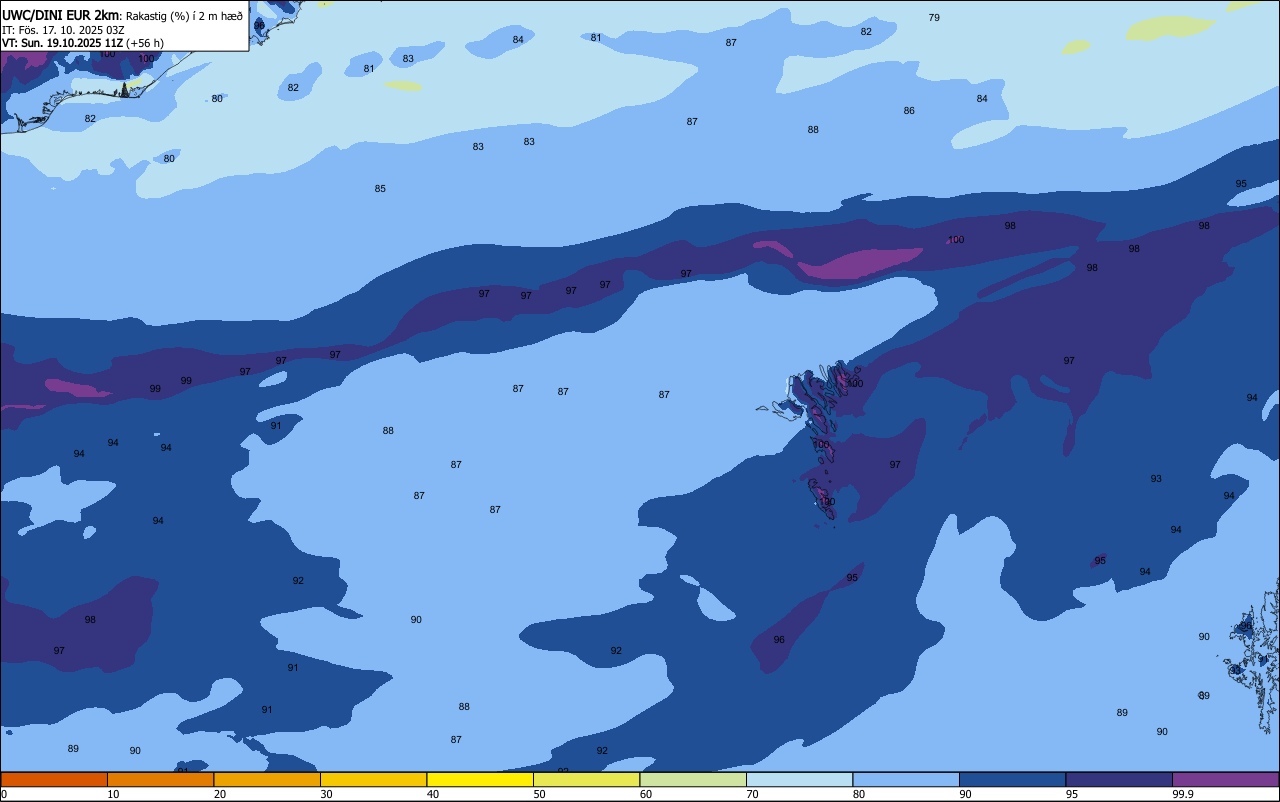Select the valid time "VT: Sun. 19.10.2025 11Z"
Viewport: 1280px width, 802px height.
62,43
